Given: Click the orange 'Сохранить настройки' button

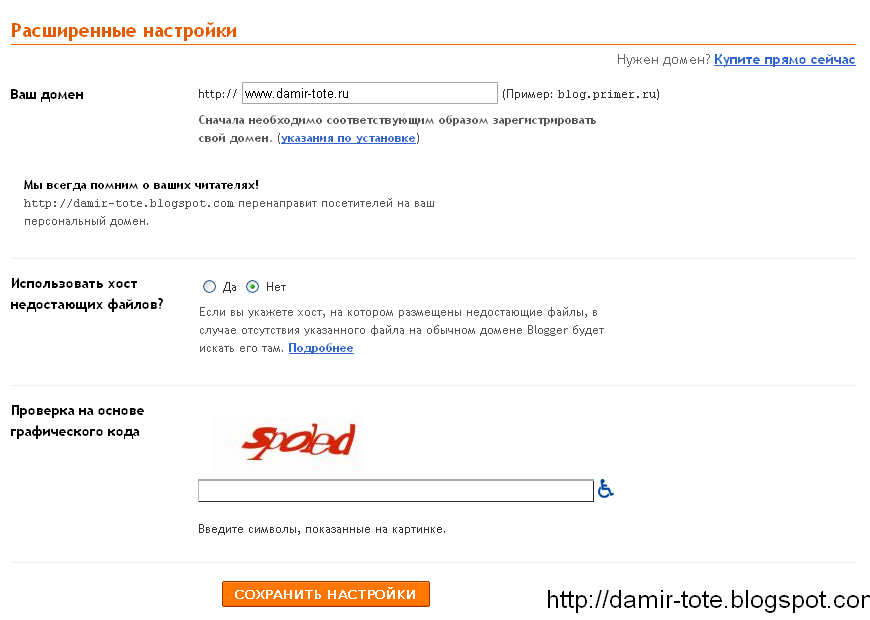Looking at the screenshot, I should click(326, 594).
